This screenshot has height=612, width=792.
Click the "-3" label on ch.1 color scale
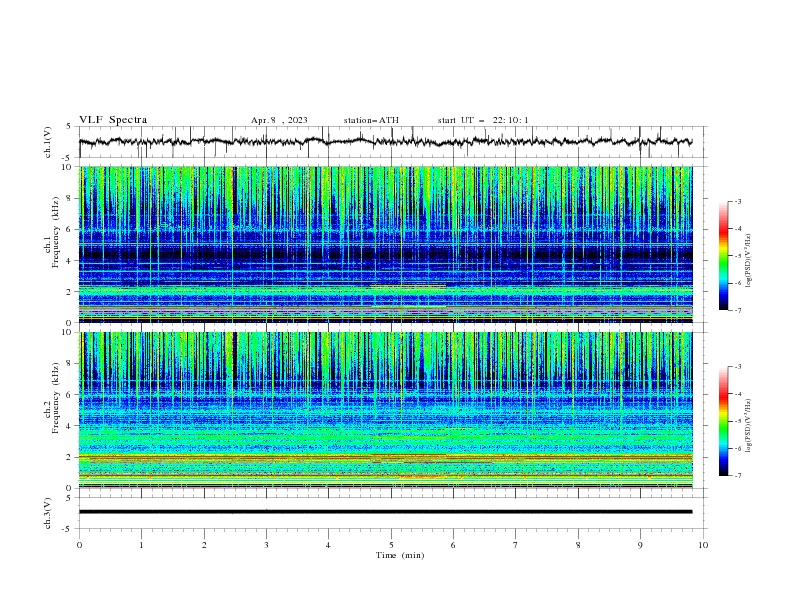[x=737, y=201]
